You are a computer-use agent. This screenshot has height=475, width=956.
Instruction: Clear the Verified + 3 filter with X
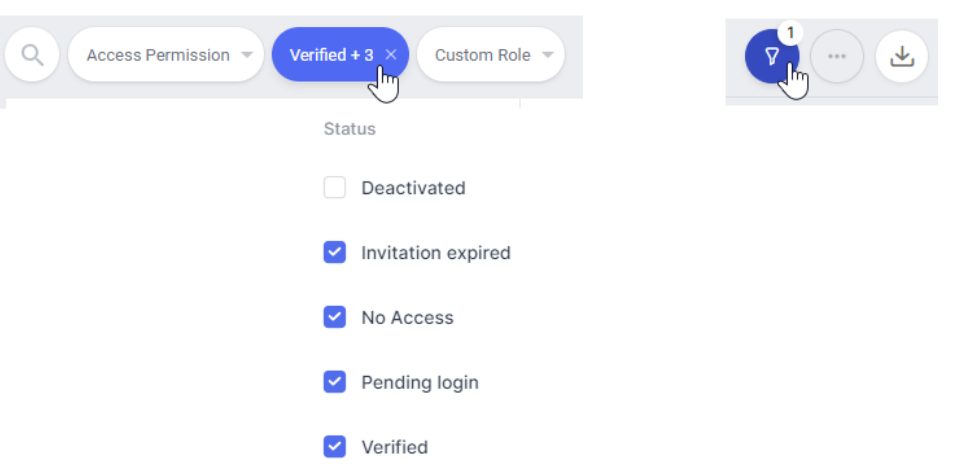coord(391,55)
